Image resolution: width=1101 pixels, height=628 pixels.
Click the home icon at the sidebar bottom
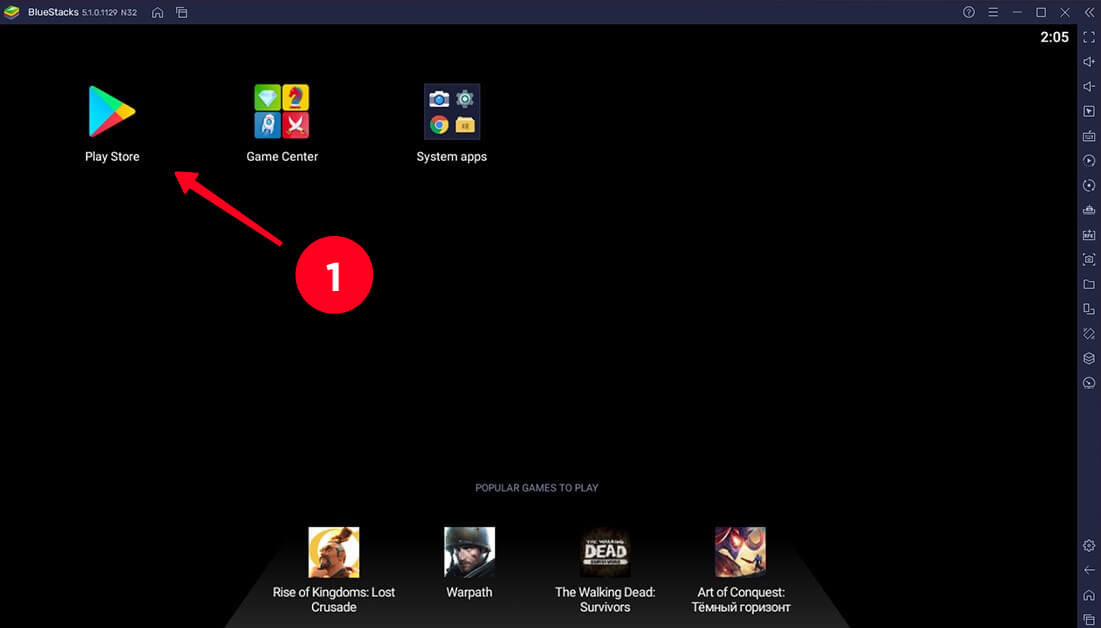tap(1089, 595)
